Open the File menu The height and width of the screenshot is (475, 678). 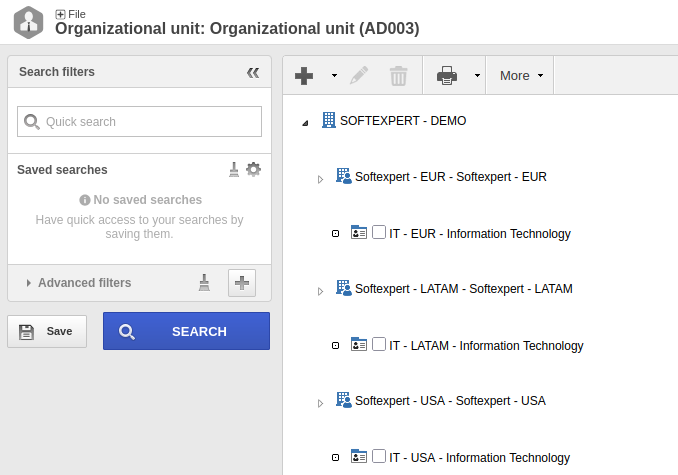click(77, 14)
